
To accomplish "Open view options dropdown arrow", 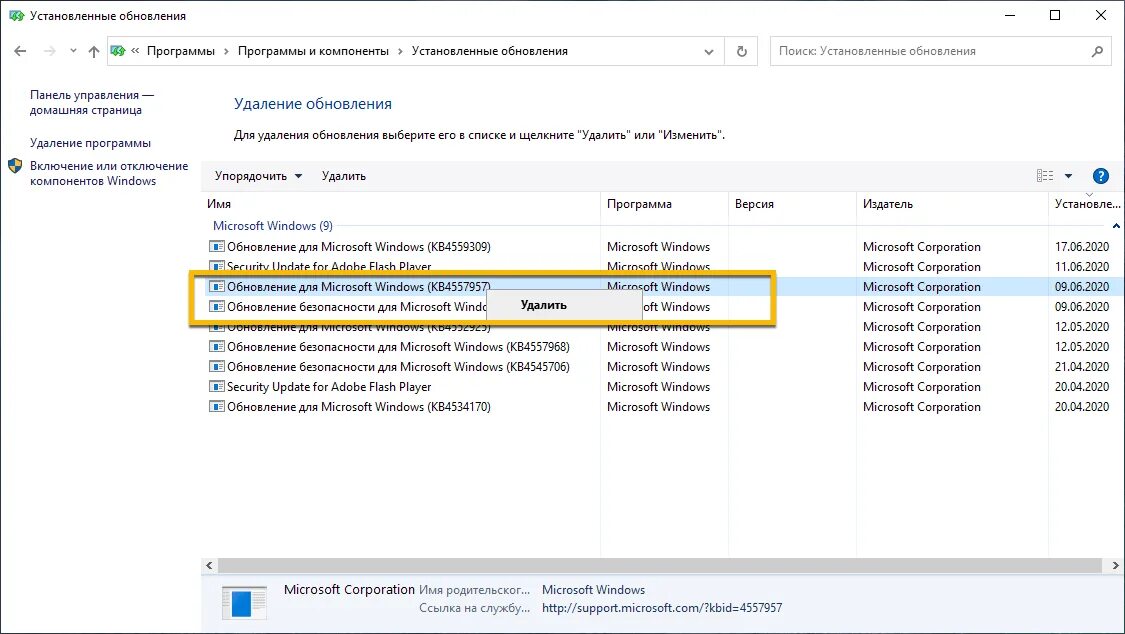I will coord(1068,176).
